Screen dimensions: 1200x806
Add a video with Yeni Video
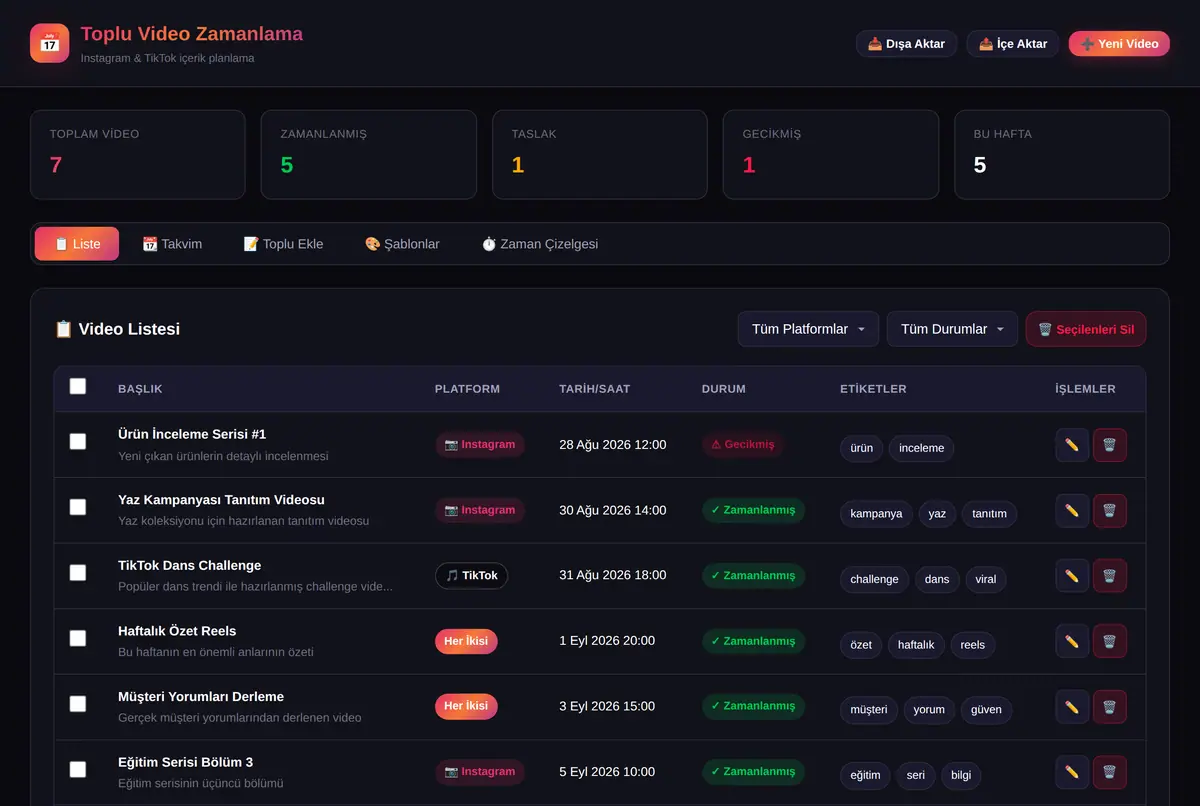[1119, 44]
